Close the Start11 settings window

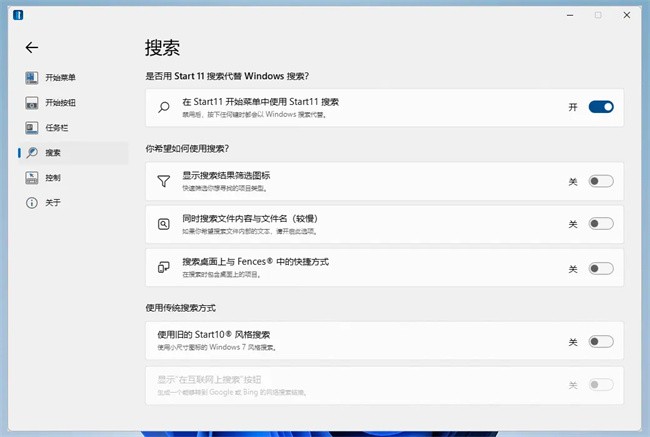point(627,15)
